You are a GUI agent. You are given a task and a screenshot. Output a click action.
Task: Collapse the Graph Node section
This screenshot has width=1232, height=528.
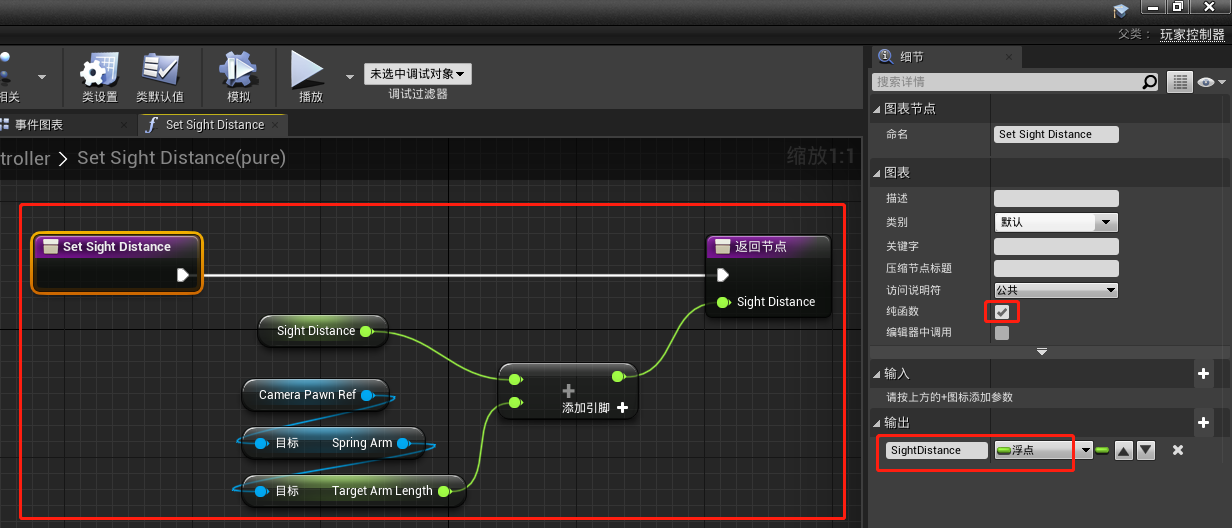tap(877, 108)
